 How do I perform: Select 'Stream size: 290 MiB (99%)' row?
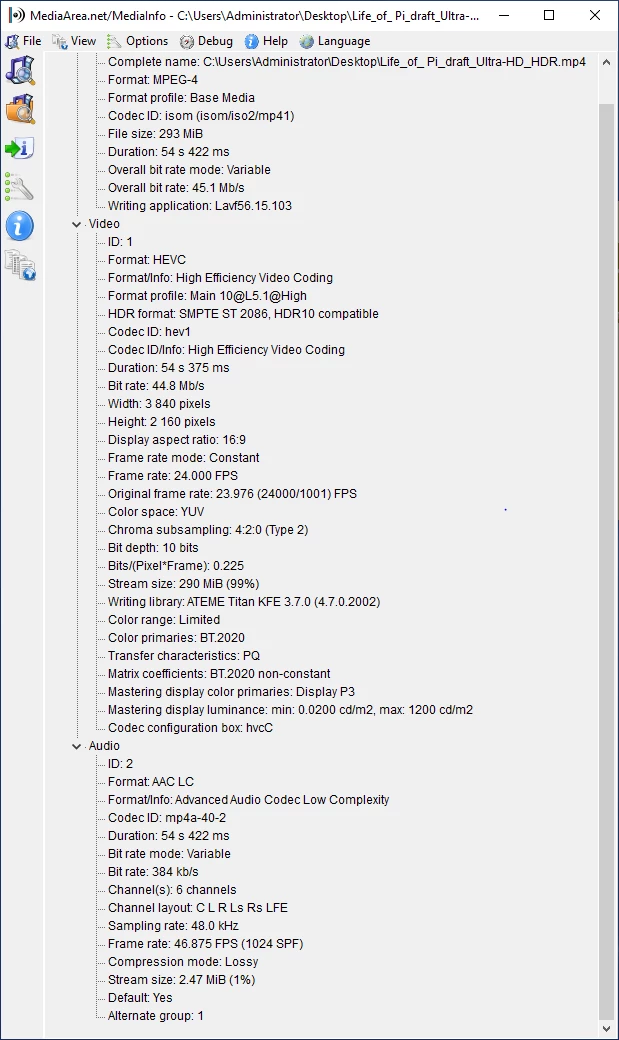pos(183,584)
